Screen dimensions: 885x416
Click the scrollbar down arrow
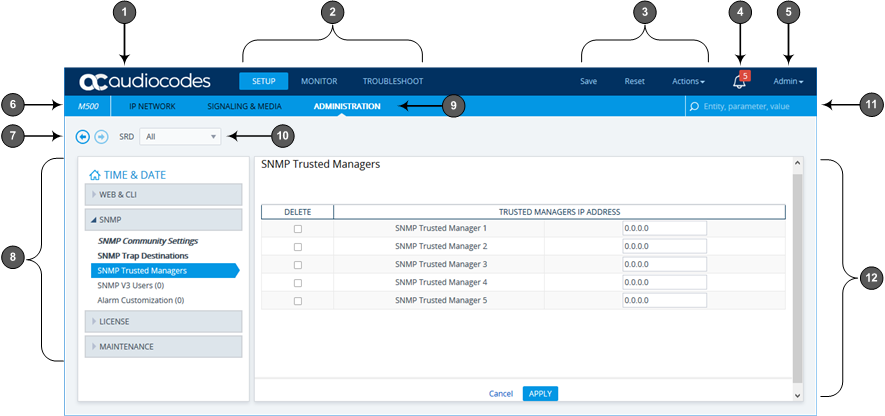coord(797,395)
